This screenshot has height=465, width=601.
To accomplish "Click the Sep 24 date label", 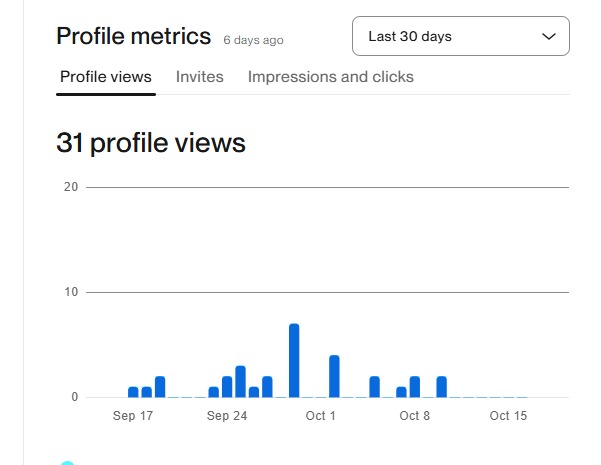I will click(227, 416).
